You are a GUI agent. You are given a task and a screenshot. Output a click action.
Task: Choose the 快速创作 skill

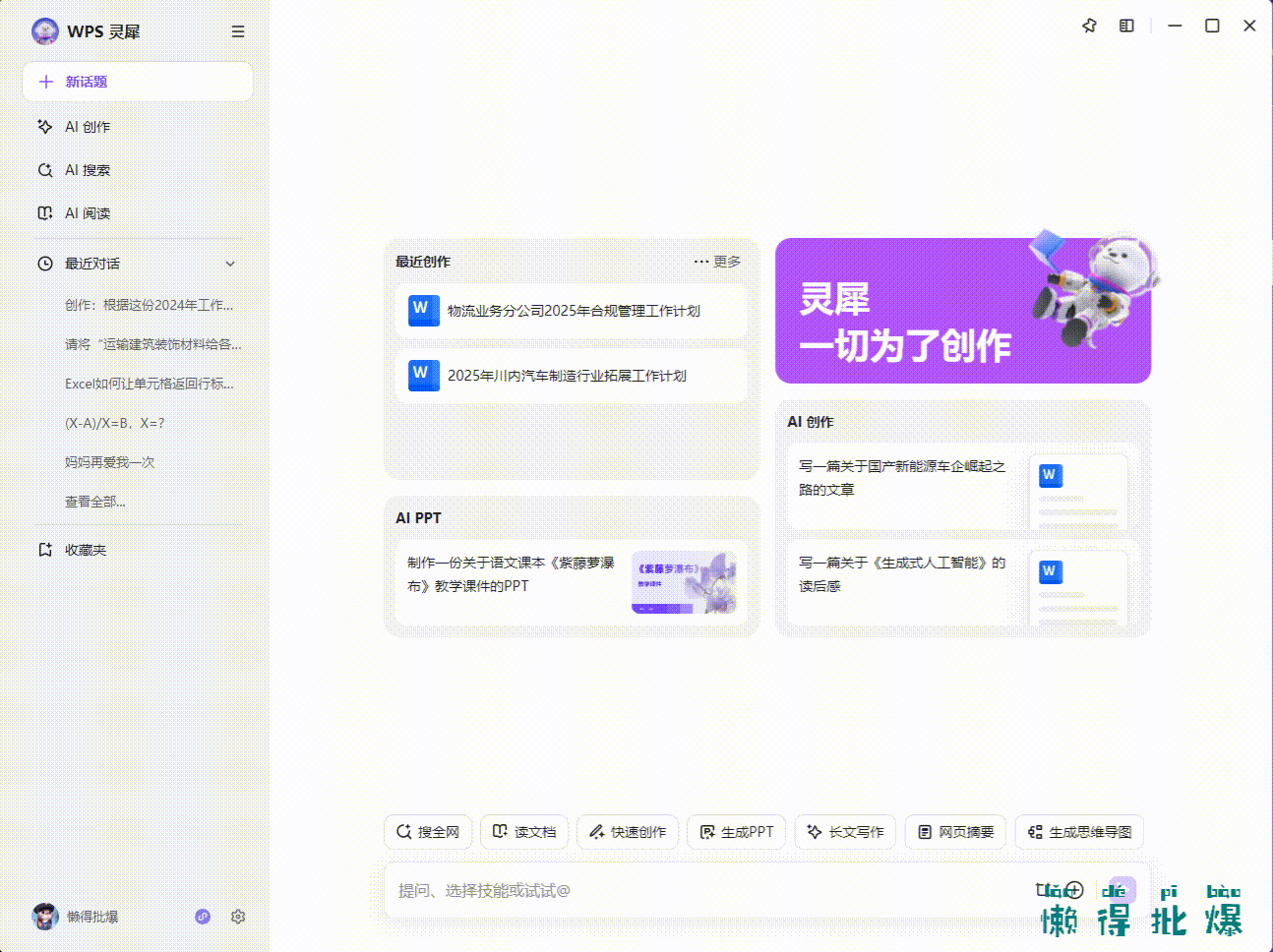click(x=628, y=832)
